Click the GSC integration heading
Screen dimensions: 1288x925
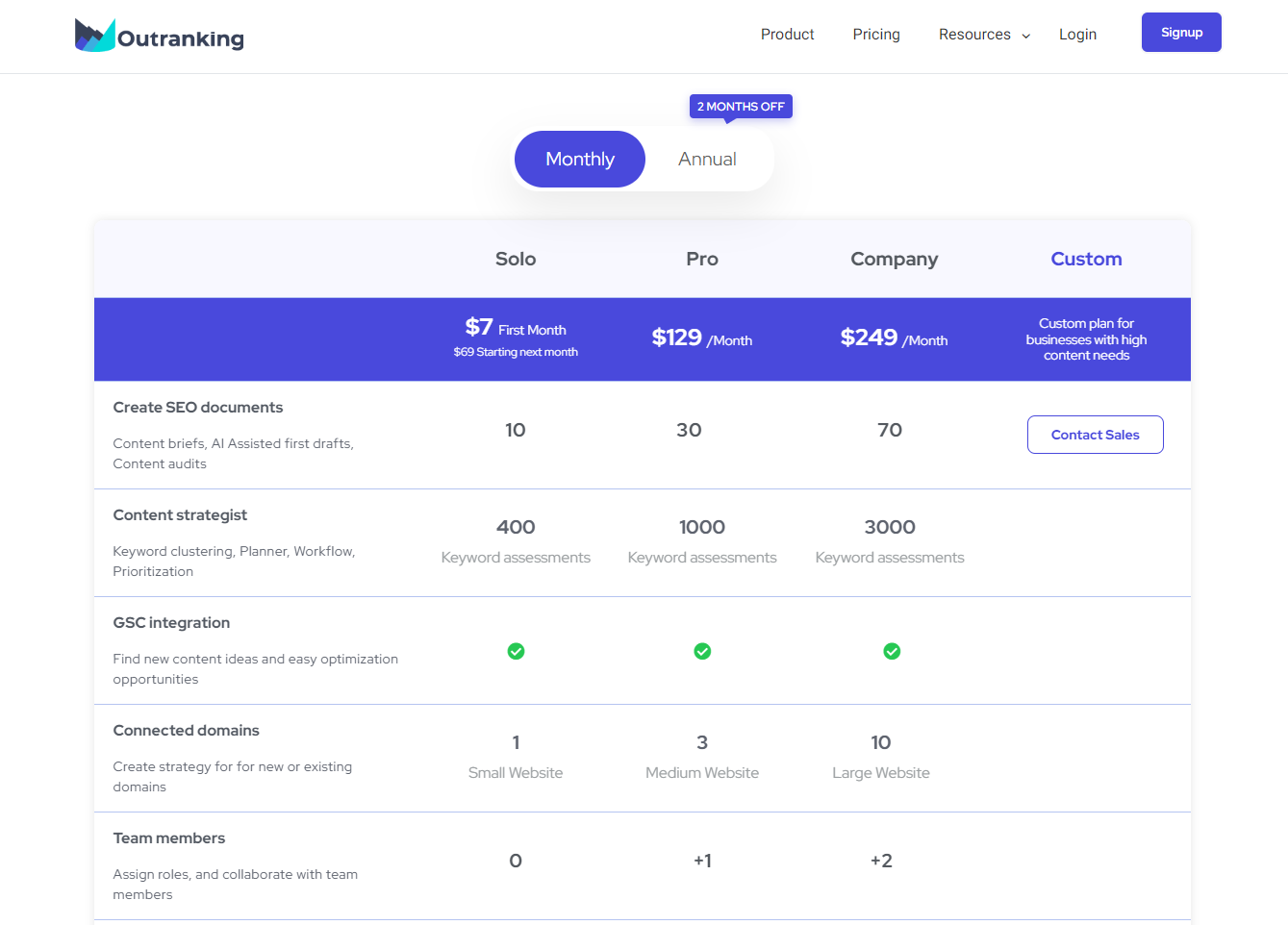171,623
